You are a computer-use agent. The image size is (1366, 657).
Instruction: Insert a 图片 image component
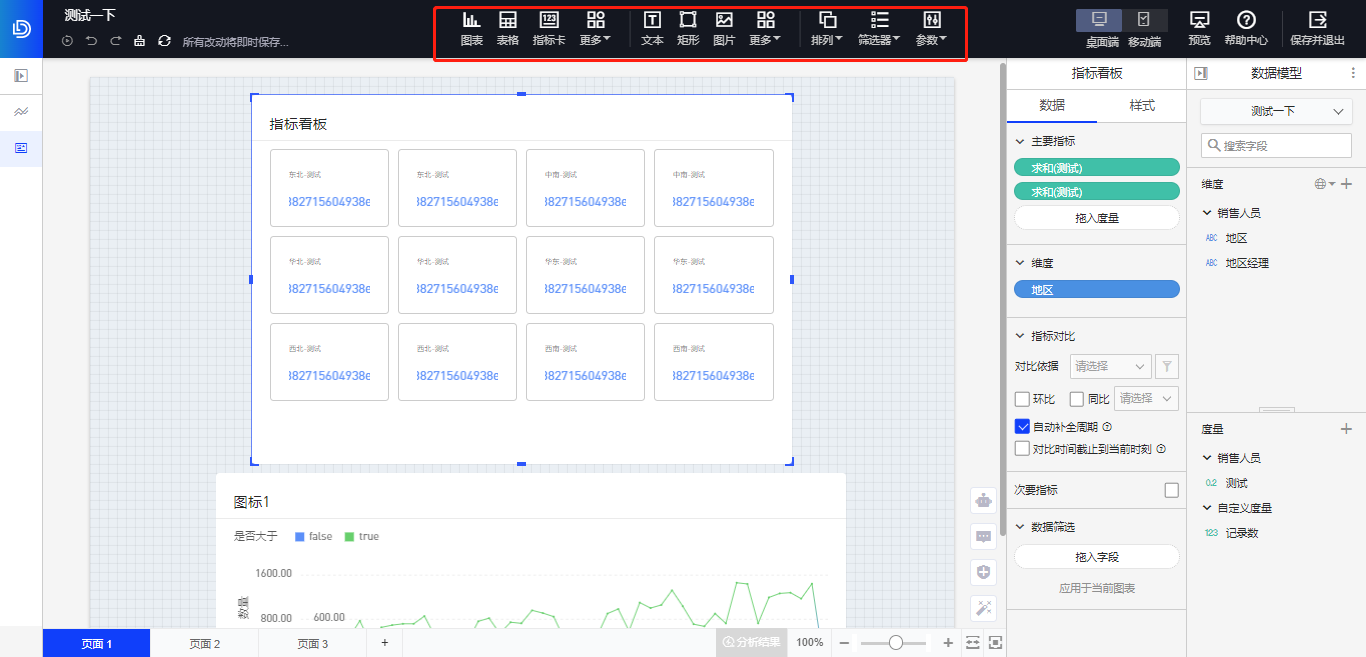tap(724, 28)
